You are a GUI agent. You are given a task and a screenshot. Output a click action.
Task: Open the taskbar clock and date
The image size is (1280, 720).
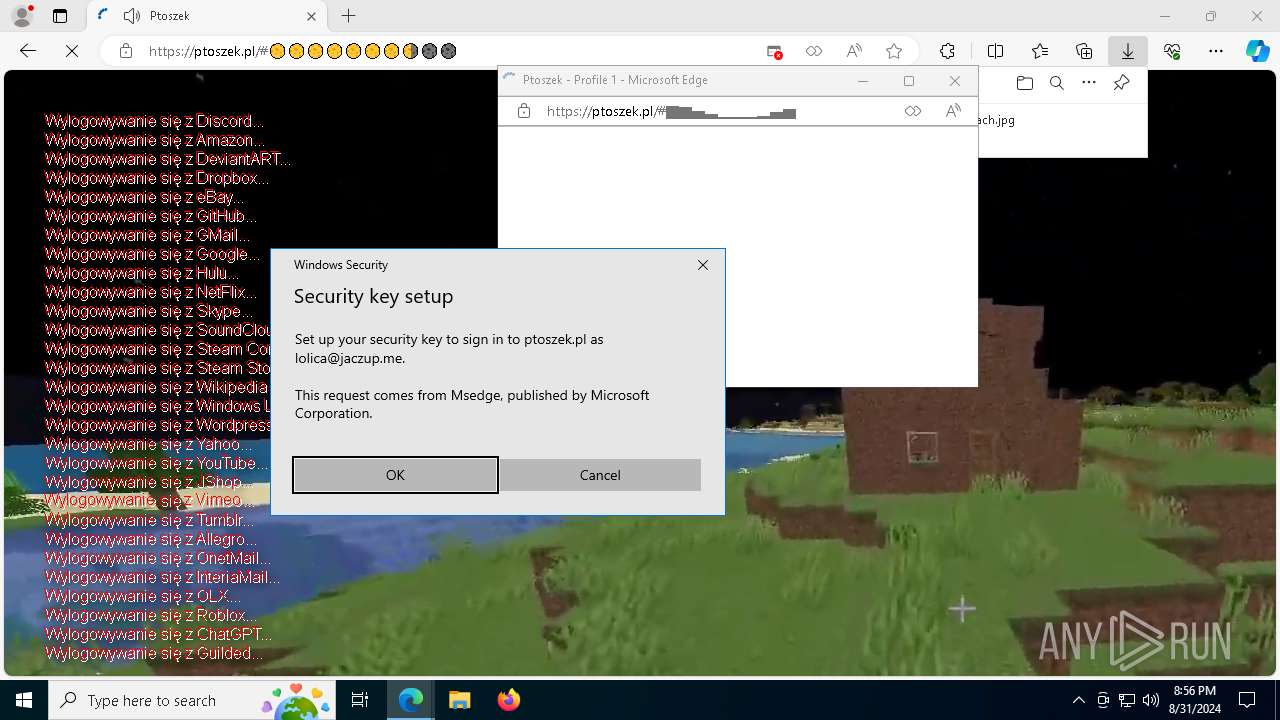click(1194, 700)
